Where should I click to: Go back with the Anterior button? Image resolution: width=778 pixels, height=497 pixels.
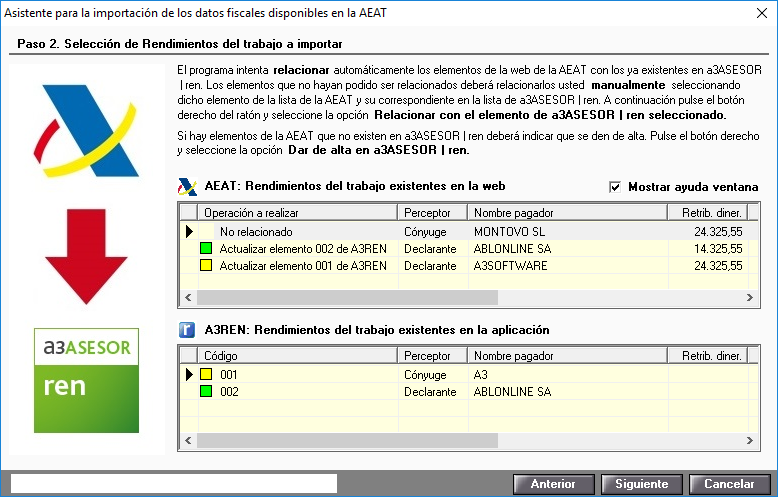click(x=553, y=484)
